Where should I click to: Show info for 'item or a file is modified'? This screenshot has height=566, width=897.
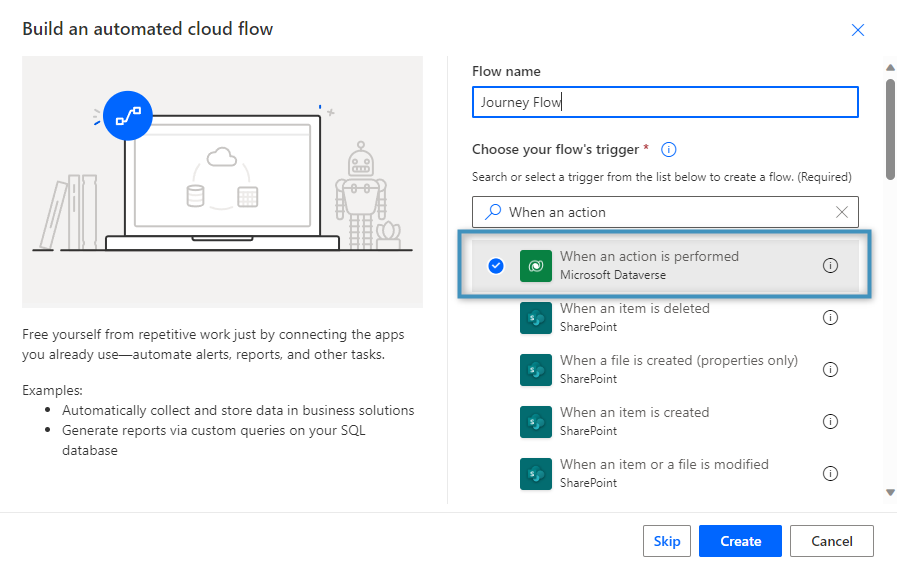(830, 474)
